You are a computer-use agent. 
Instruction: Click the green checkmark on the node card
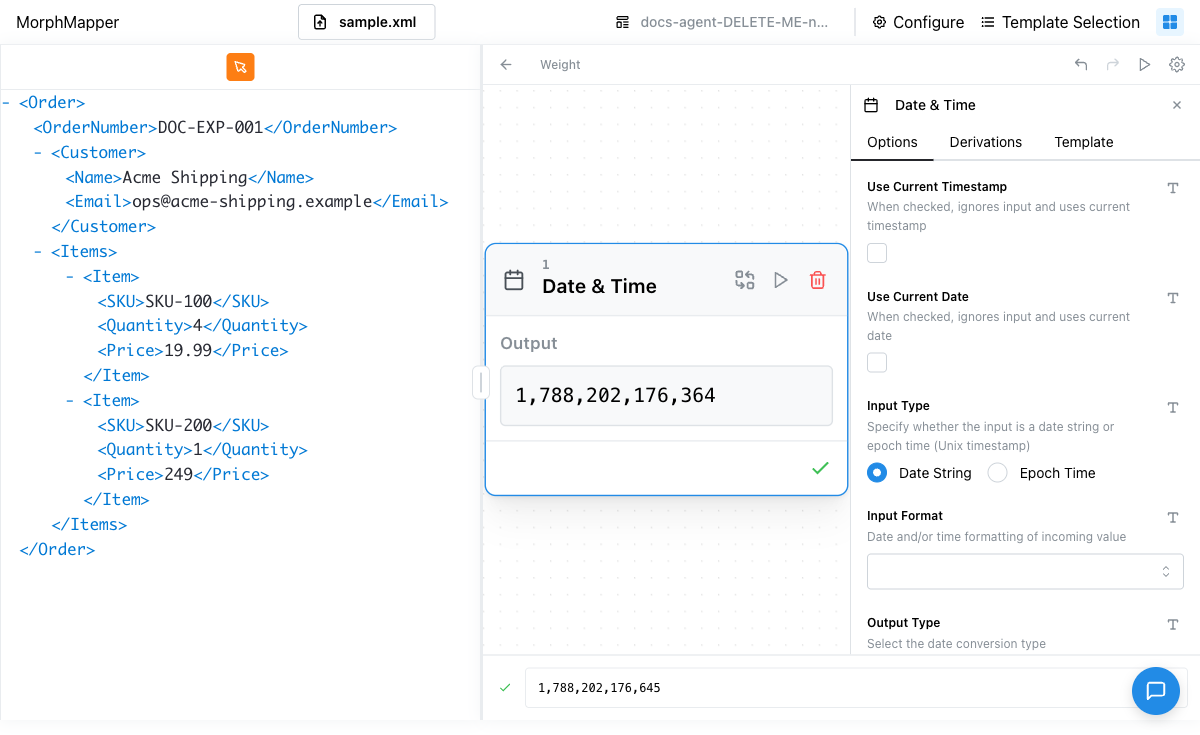(x=820, y=468)
